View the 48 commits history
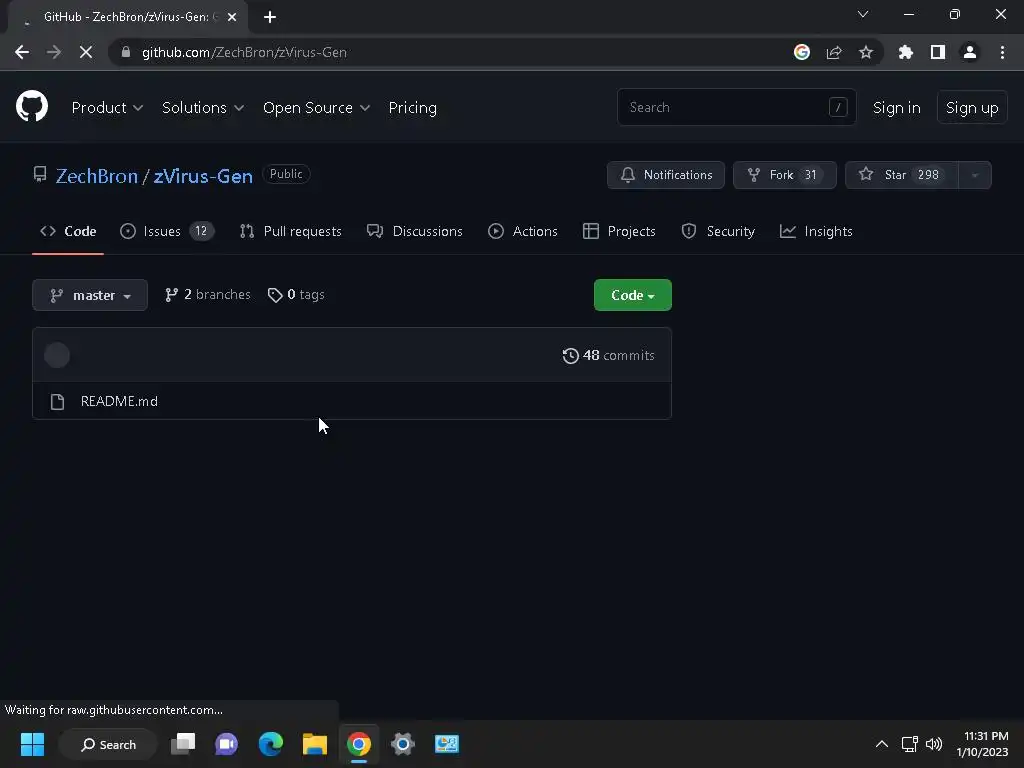 pos(608,355)
